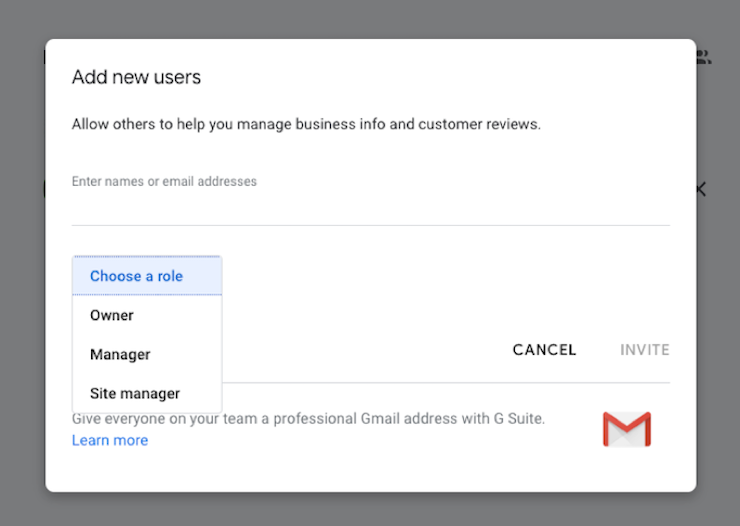The width and height of the screenshot is (740, 526).
Task: Click the Add new users heading
Action: pos(136,77)
